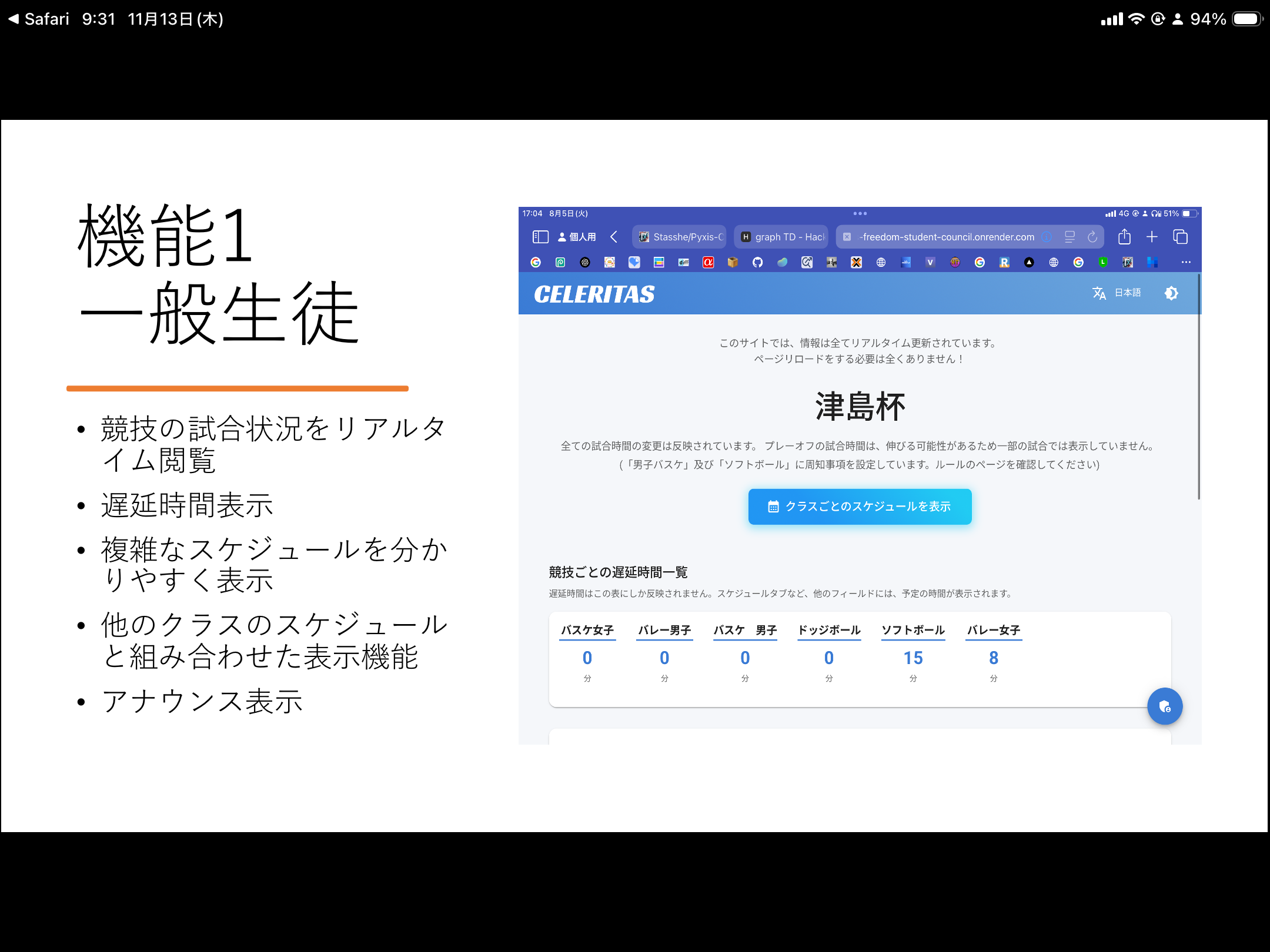This screenshot has height=952, width=1270.
Task: Switch to the graph TD - Hack tab
Action: (781, 237)
